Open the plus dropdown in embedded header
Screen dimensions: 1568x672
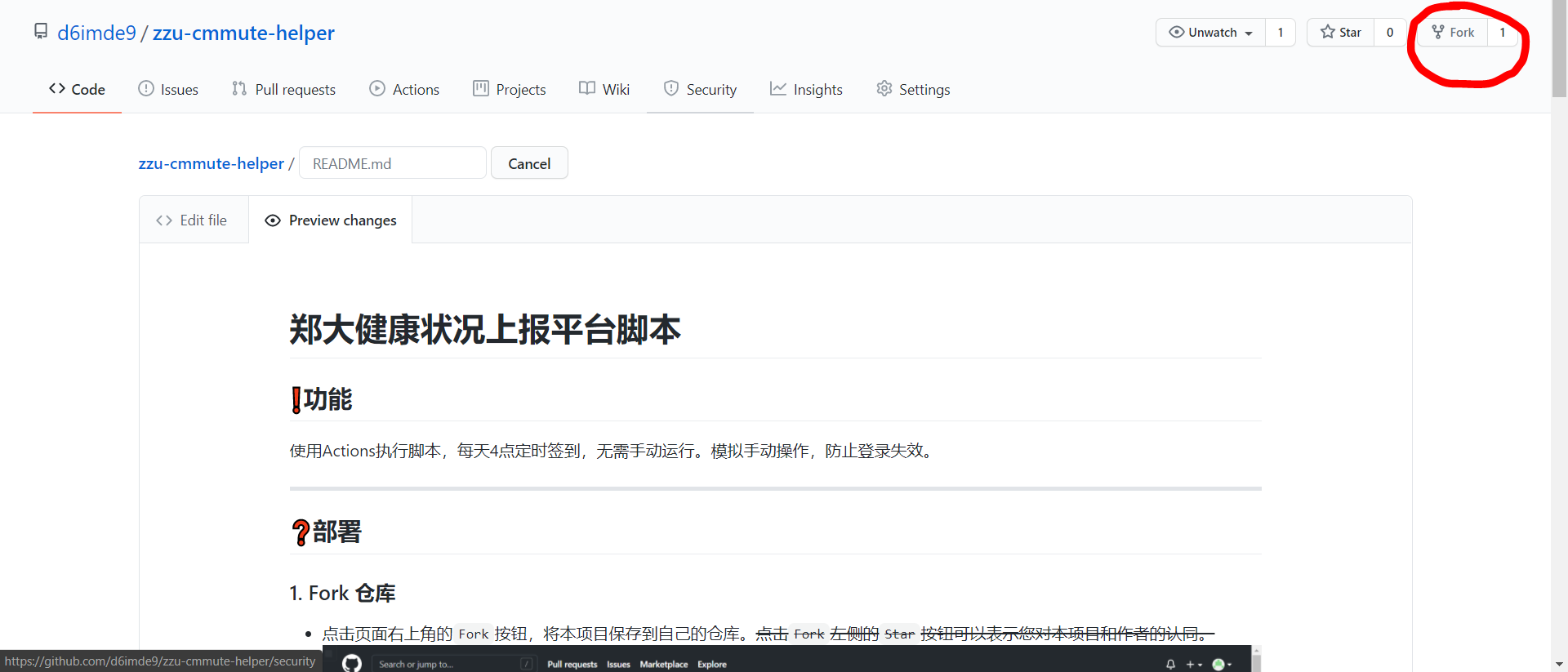point(1194,665)
